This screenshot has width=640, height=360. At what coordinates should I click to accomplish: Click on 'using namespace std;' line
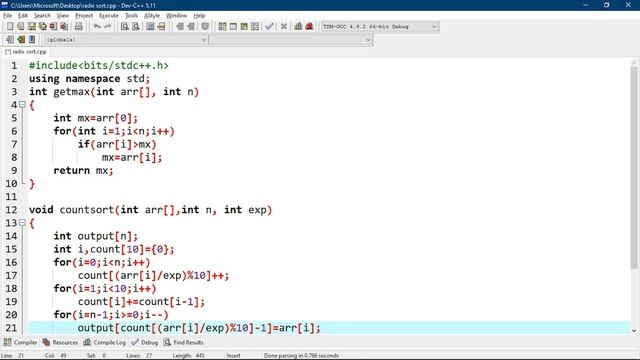click(x=89, y=78)
